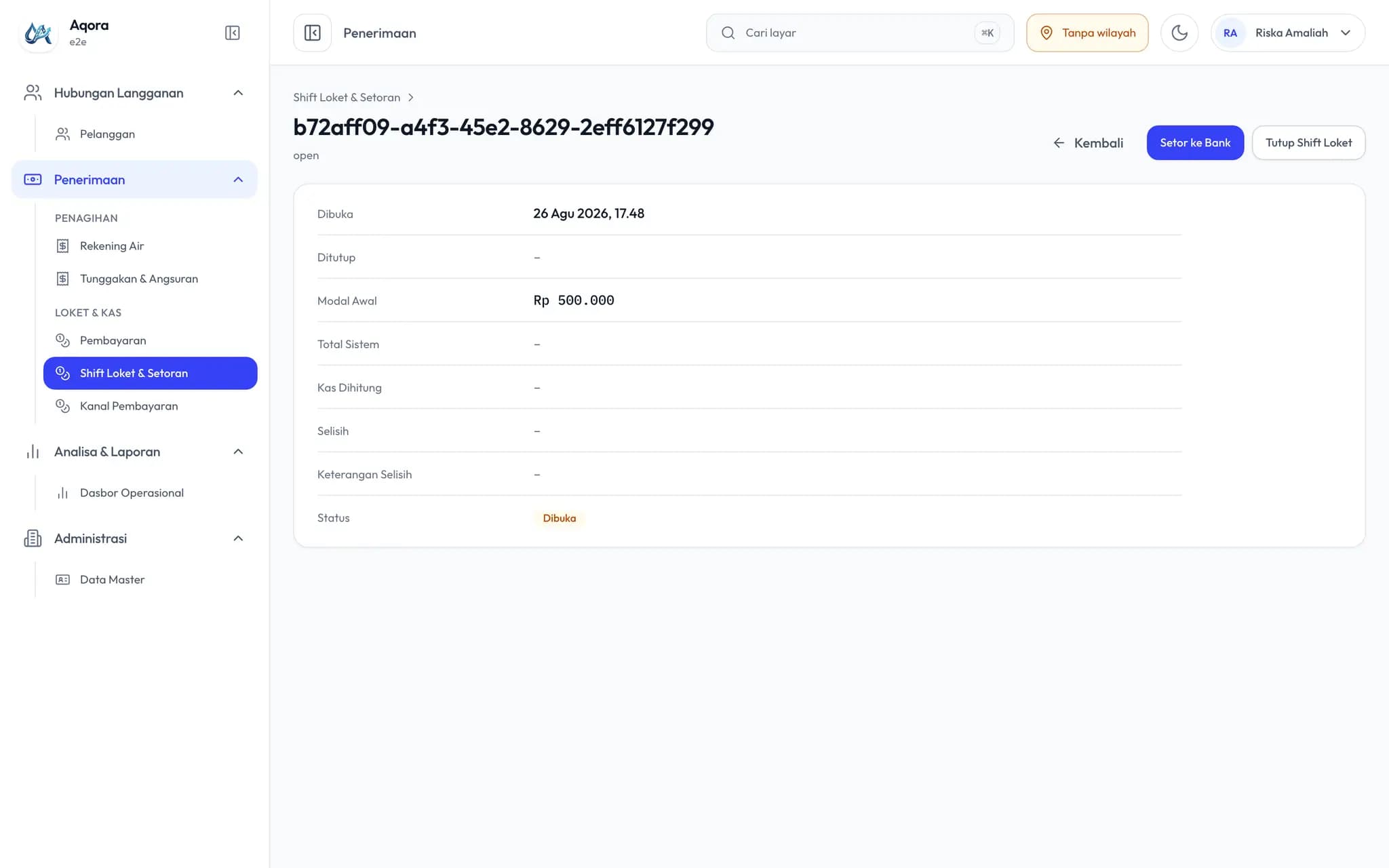Click the location pin icon in Tanpa wilayah
This screenshot has width=1389, height=868.
coord(1046,33)
